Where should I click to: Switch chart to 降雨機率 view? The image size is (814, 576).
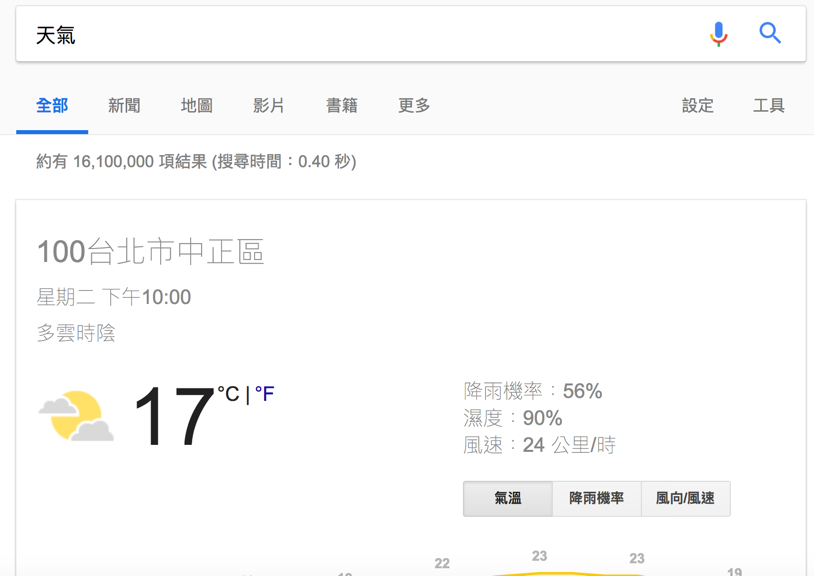click(596, 498)
